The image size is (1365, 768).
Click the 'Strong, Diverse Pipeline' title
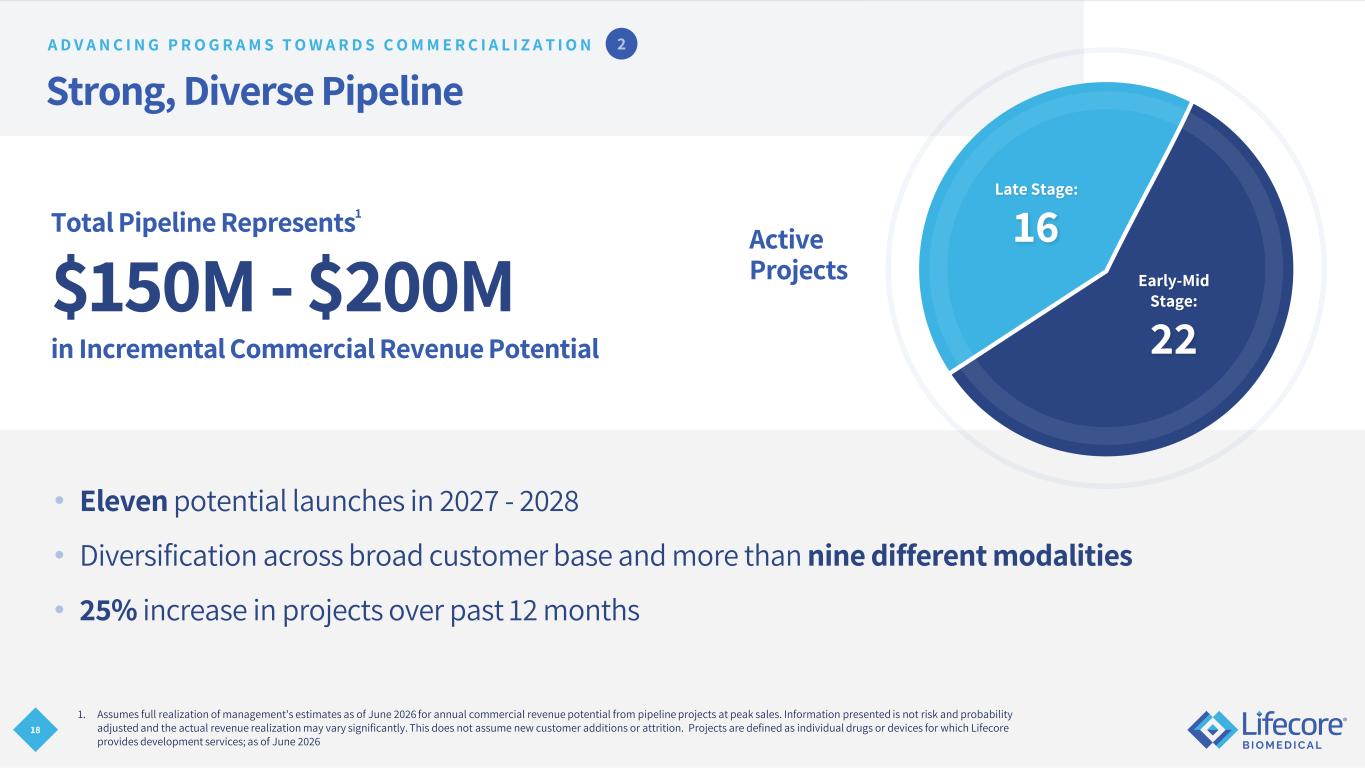(254, 91)
